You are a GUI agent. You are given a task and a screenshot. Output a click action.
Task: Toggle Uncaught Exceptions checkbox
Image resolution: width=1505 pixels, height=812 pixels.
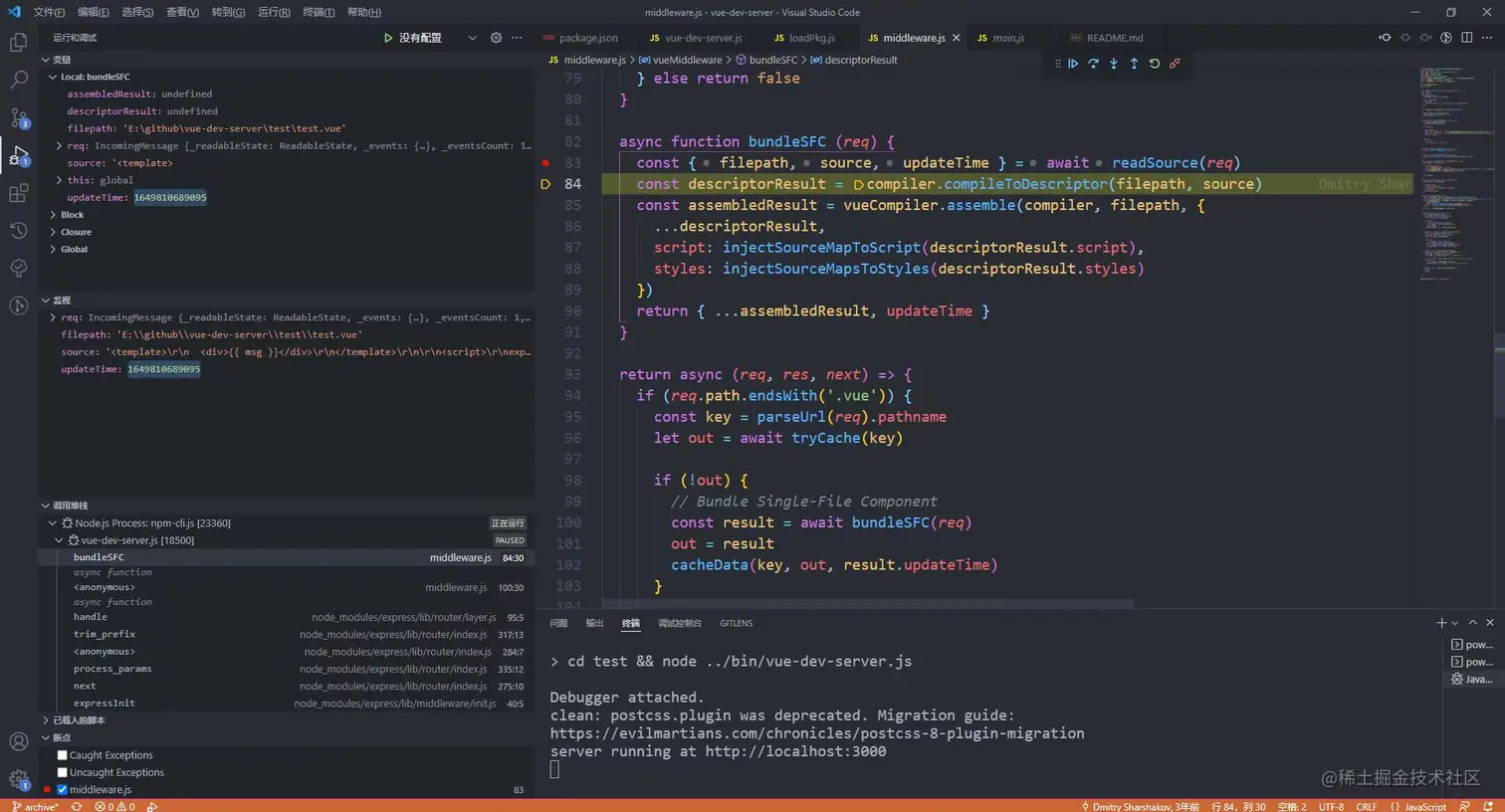tap(62, 772)
